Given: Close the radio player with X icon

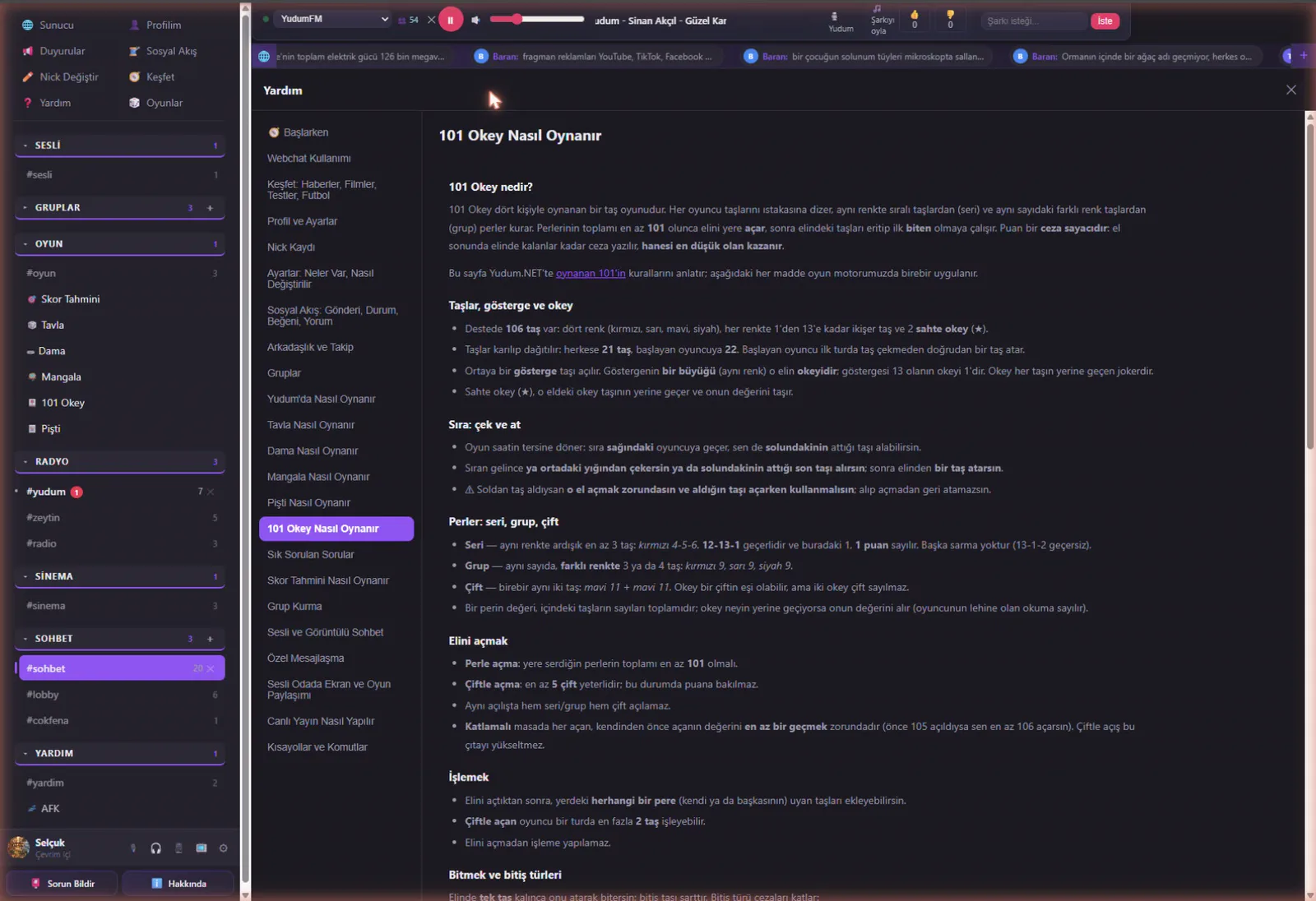Looking at the screenshot, I should coord(431,20).
